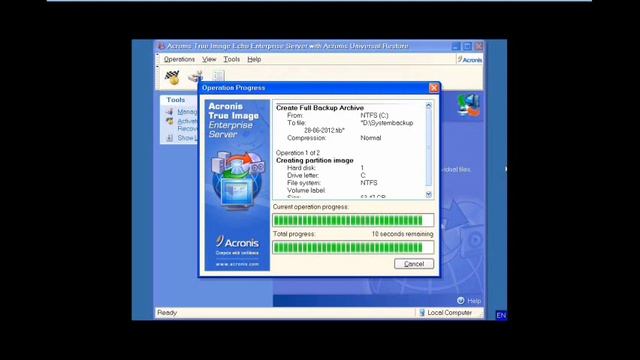The image size is (640, 360).
Task: Click the 'seconds remaining' text
Action: coord(402,234)
